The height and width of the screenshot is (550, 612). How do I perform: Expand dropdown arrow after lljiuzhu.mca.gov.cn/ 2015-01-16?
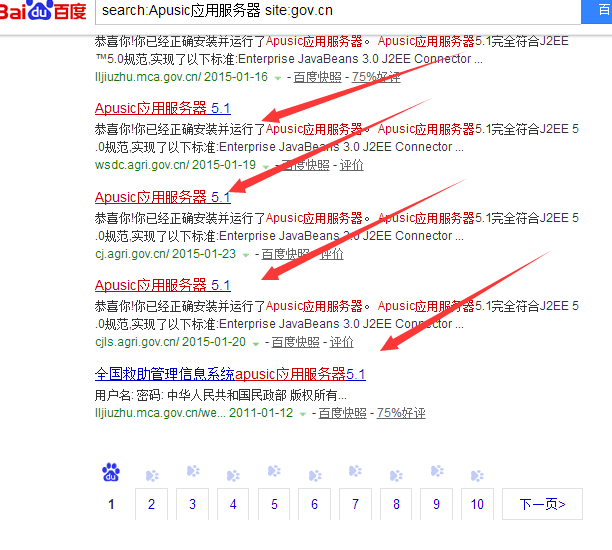[278, 78]
